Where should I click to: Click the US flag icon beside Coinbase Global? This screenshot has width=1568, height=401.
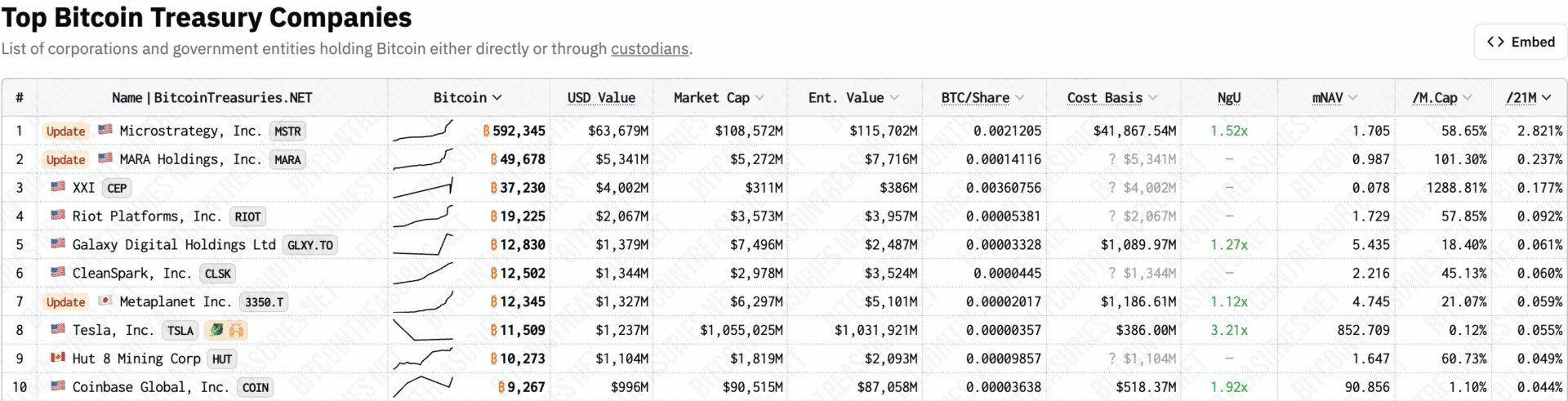(58, 385)
